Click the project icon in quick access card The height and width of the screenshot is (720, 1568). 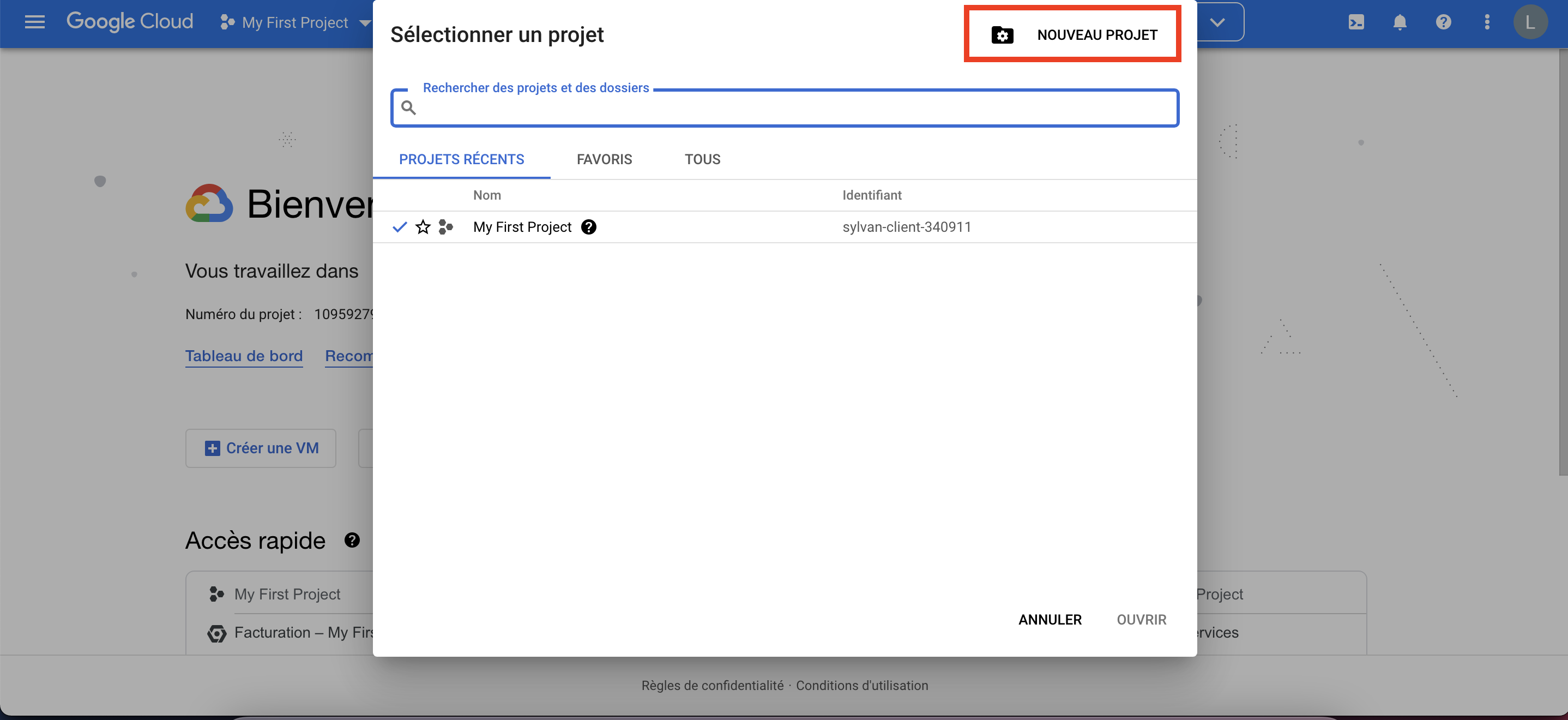tap(216, 594)
